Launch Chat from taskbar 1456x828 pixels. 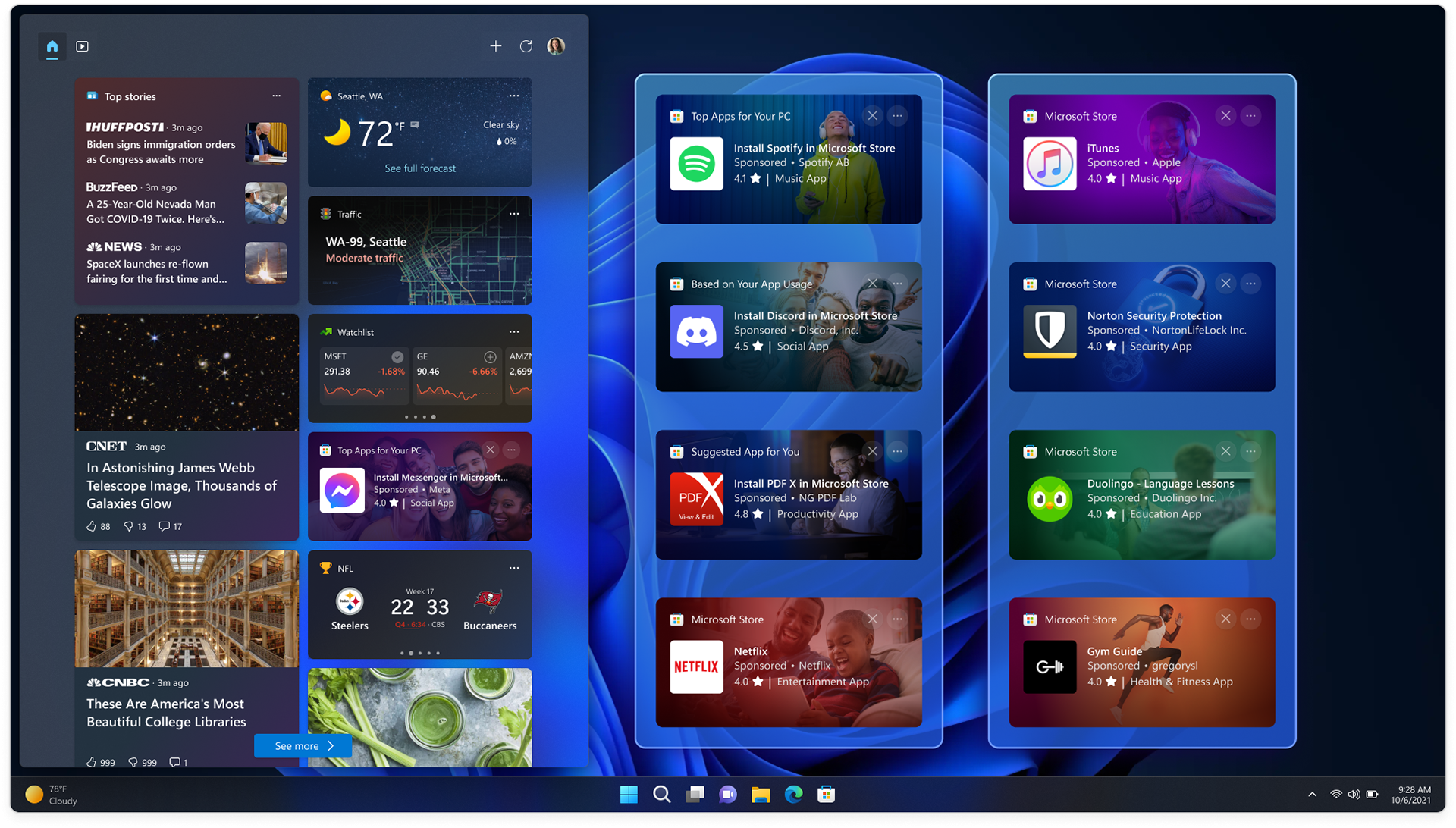pyautogui.click(x=728, y=794)
